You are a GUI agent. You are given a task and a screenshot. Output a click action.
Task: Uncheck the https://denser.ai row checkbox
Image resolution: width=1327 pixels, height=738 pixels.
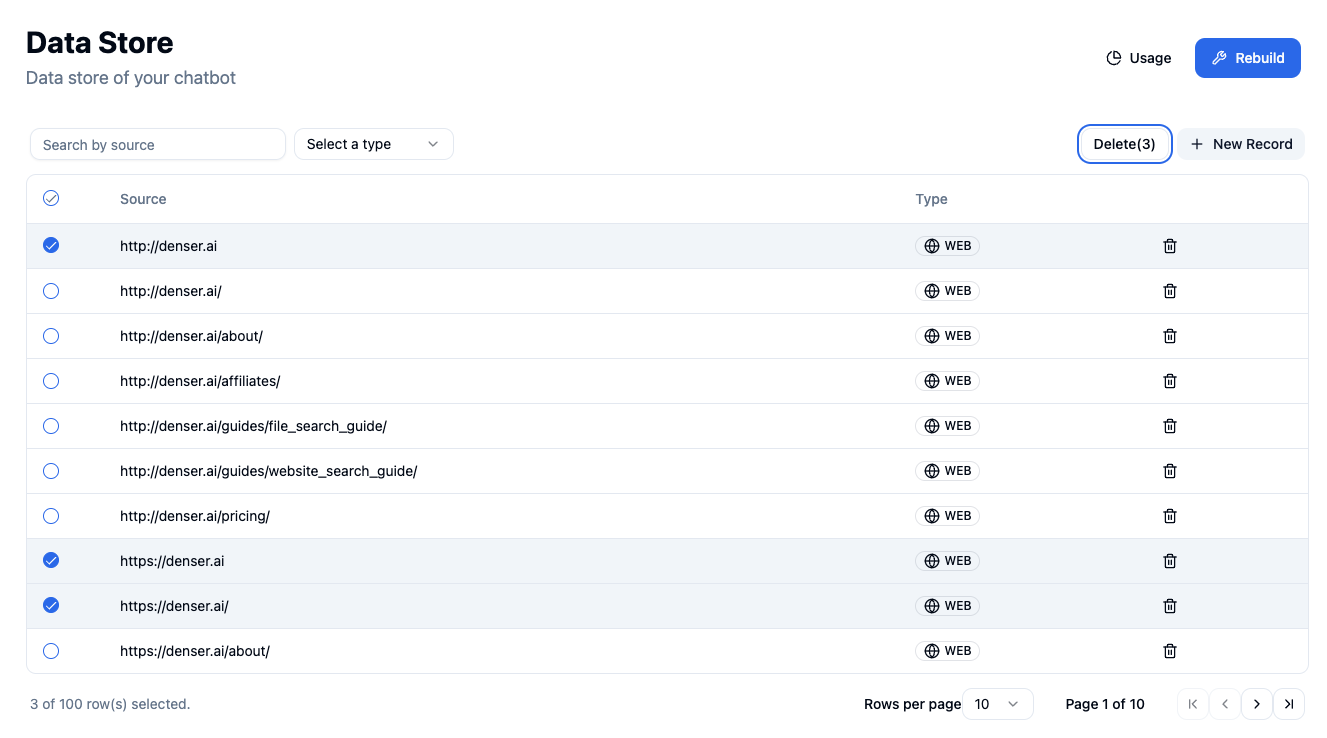[x=51, y=560]
